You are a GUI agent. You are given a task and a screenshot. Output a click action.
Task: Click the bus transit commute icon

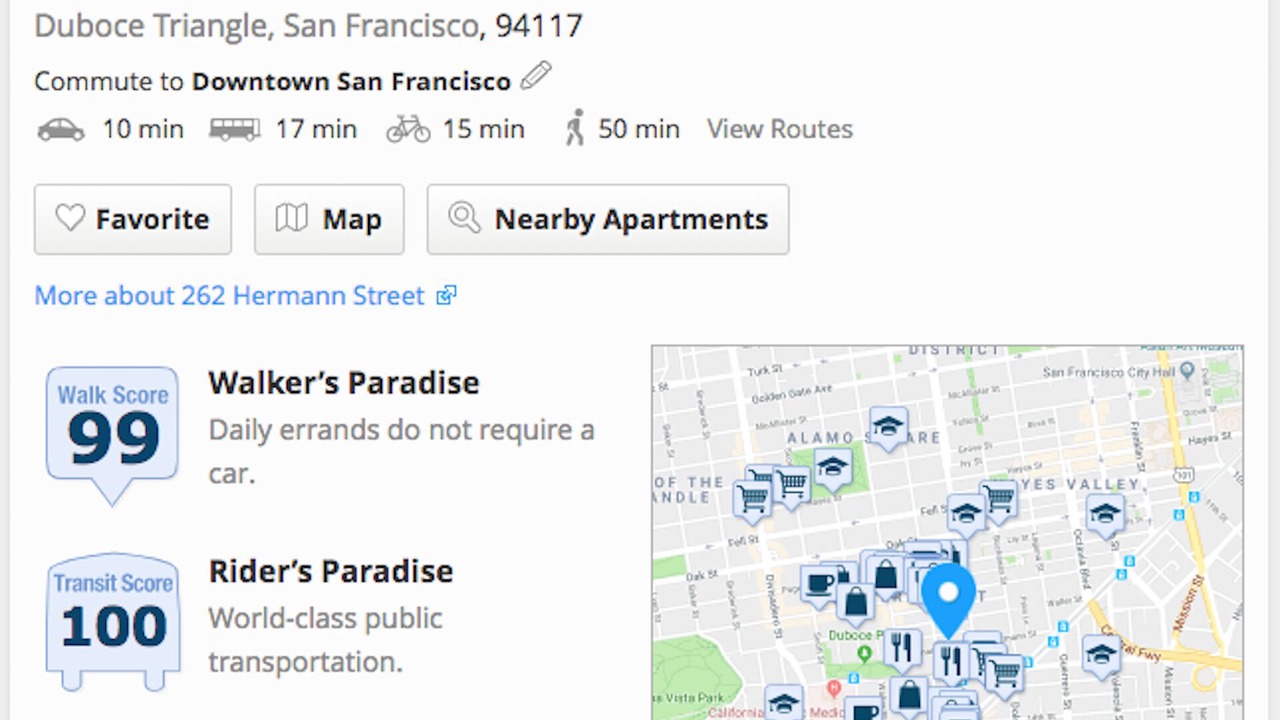click(234, 130)
